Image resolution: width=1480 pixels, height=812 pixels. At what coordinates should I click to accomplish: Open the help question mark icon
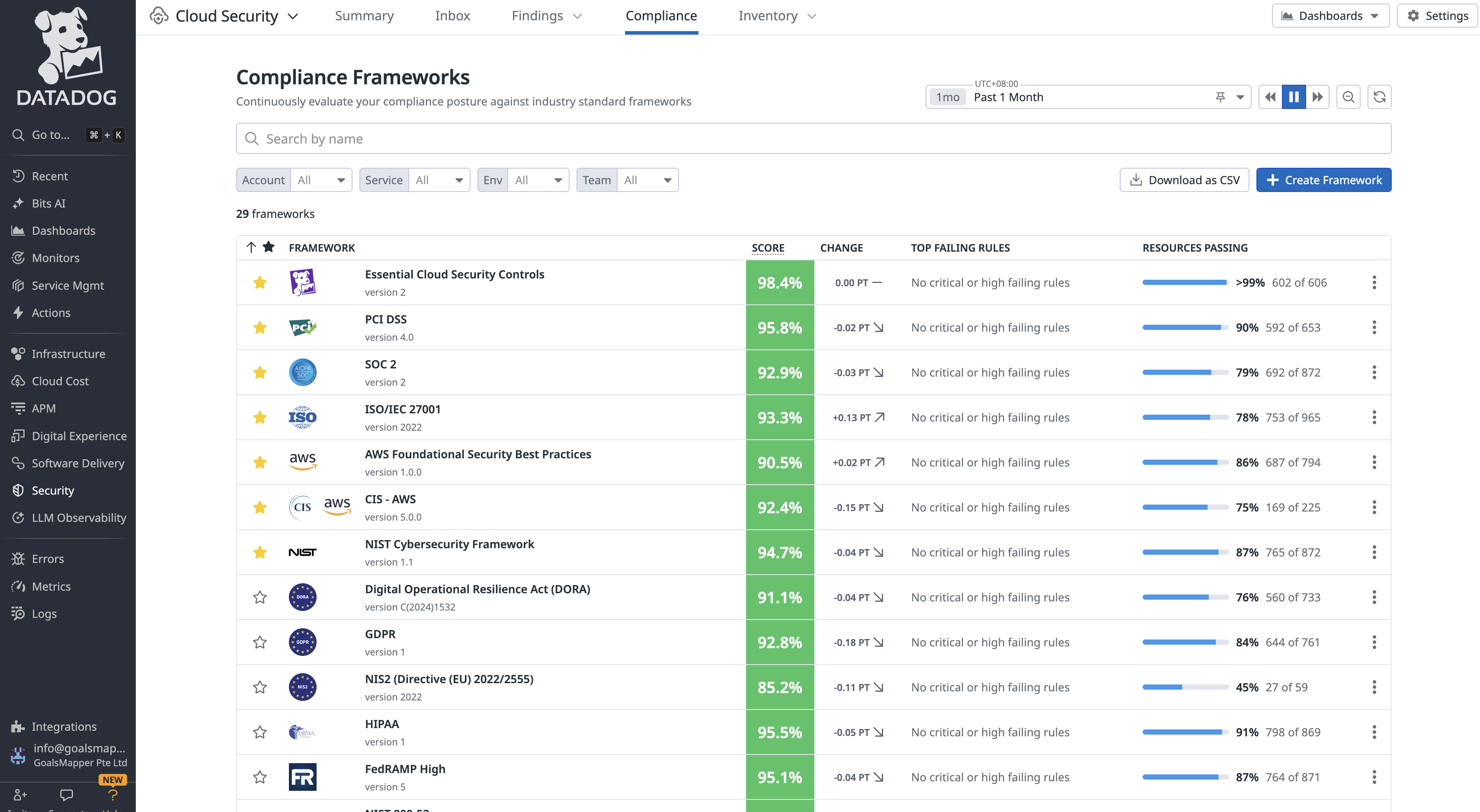[112, 795]
